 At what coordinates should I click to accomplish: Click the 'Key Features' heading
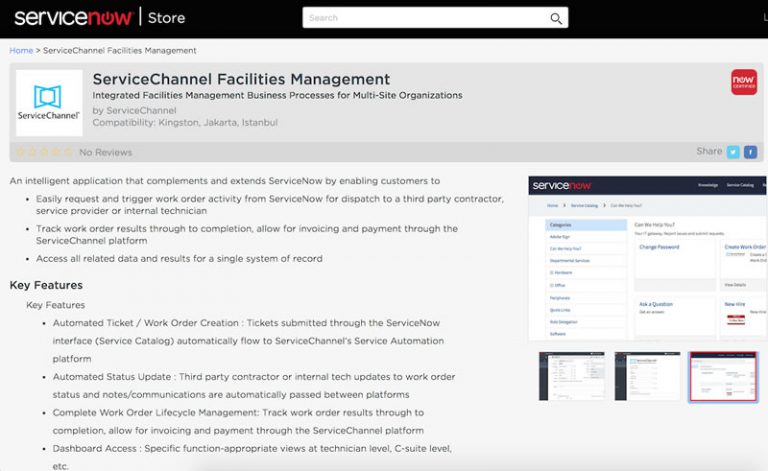(x=46, y=285)
